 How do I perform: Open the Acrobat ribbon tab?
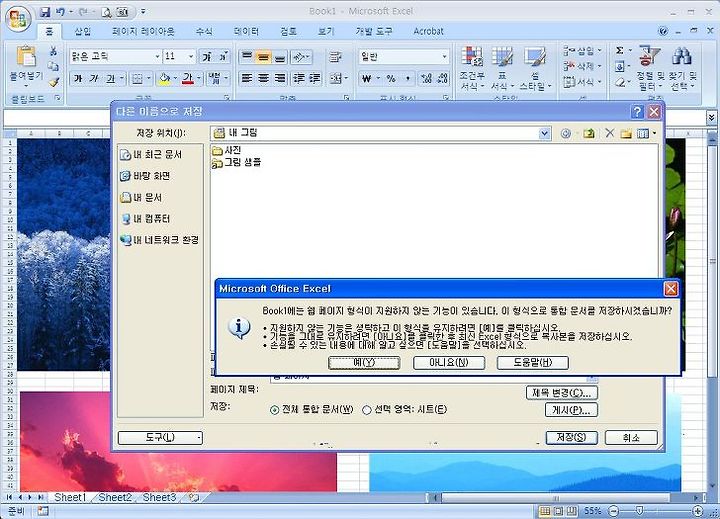tap(428, 31)
